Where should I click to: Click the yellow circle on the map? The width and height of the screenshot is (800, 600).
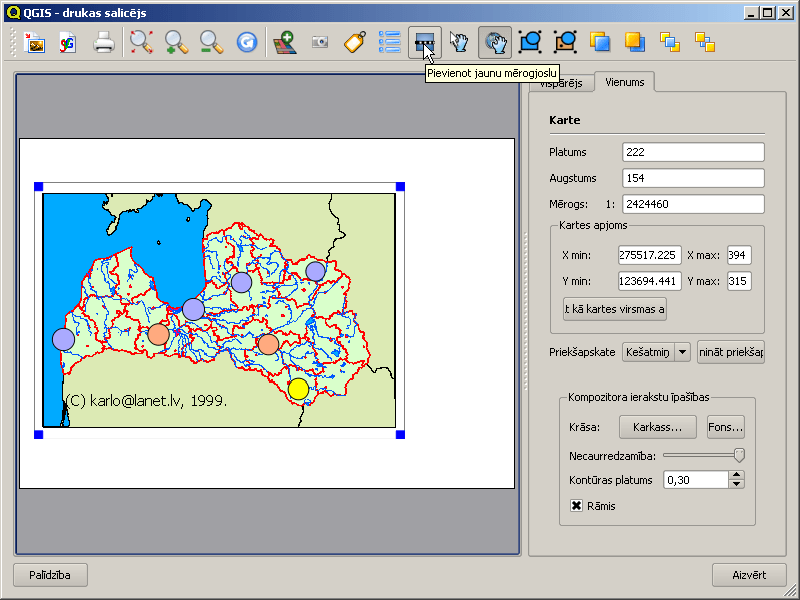pos(298,389)
